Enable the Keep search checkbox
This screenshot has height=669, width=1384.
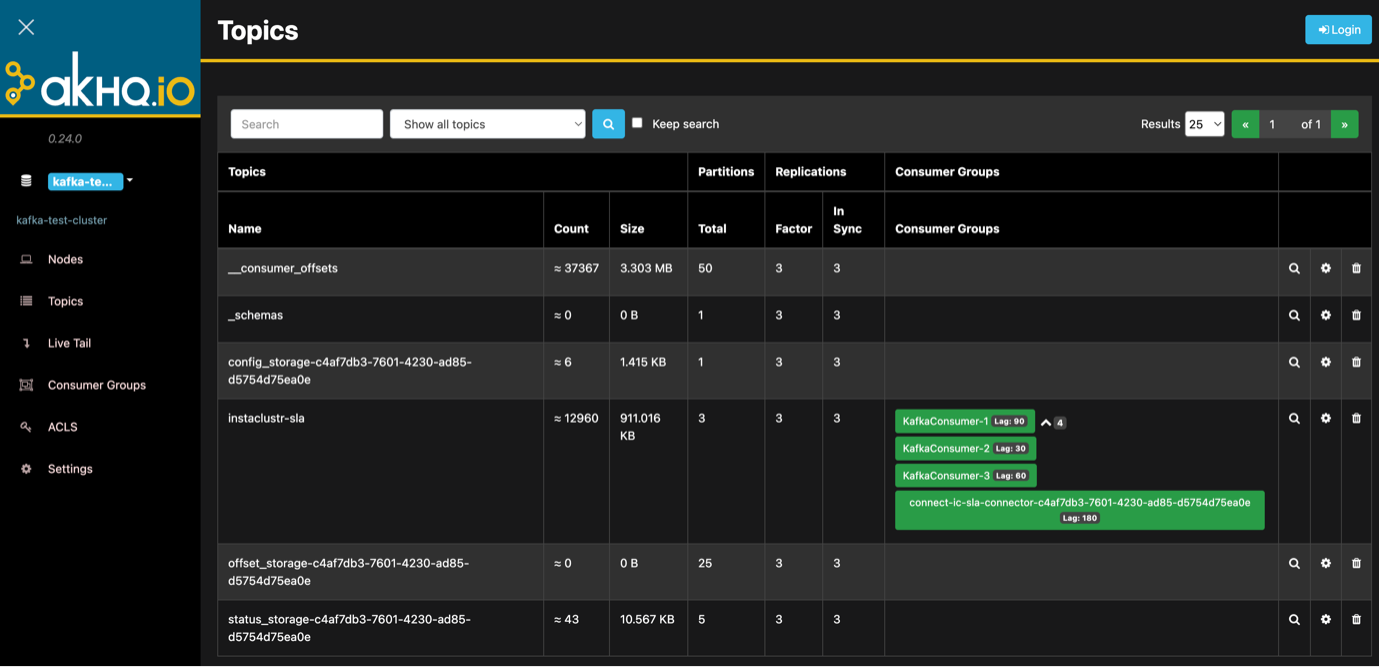(637, 123)
